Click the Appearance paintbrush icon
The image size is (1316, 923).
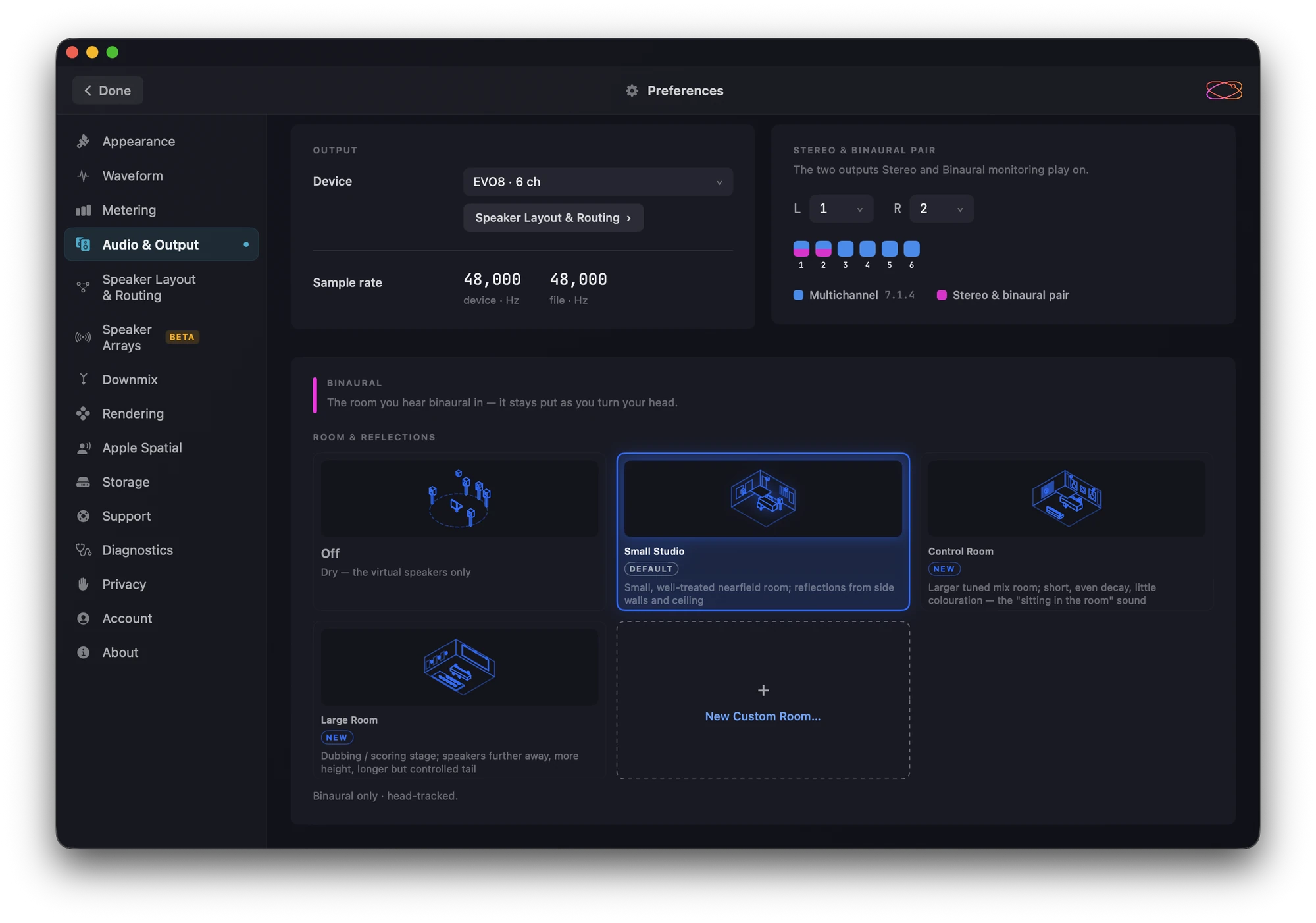pyautogui.click(x=83, y=142)
